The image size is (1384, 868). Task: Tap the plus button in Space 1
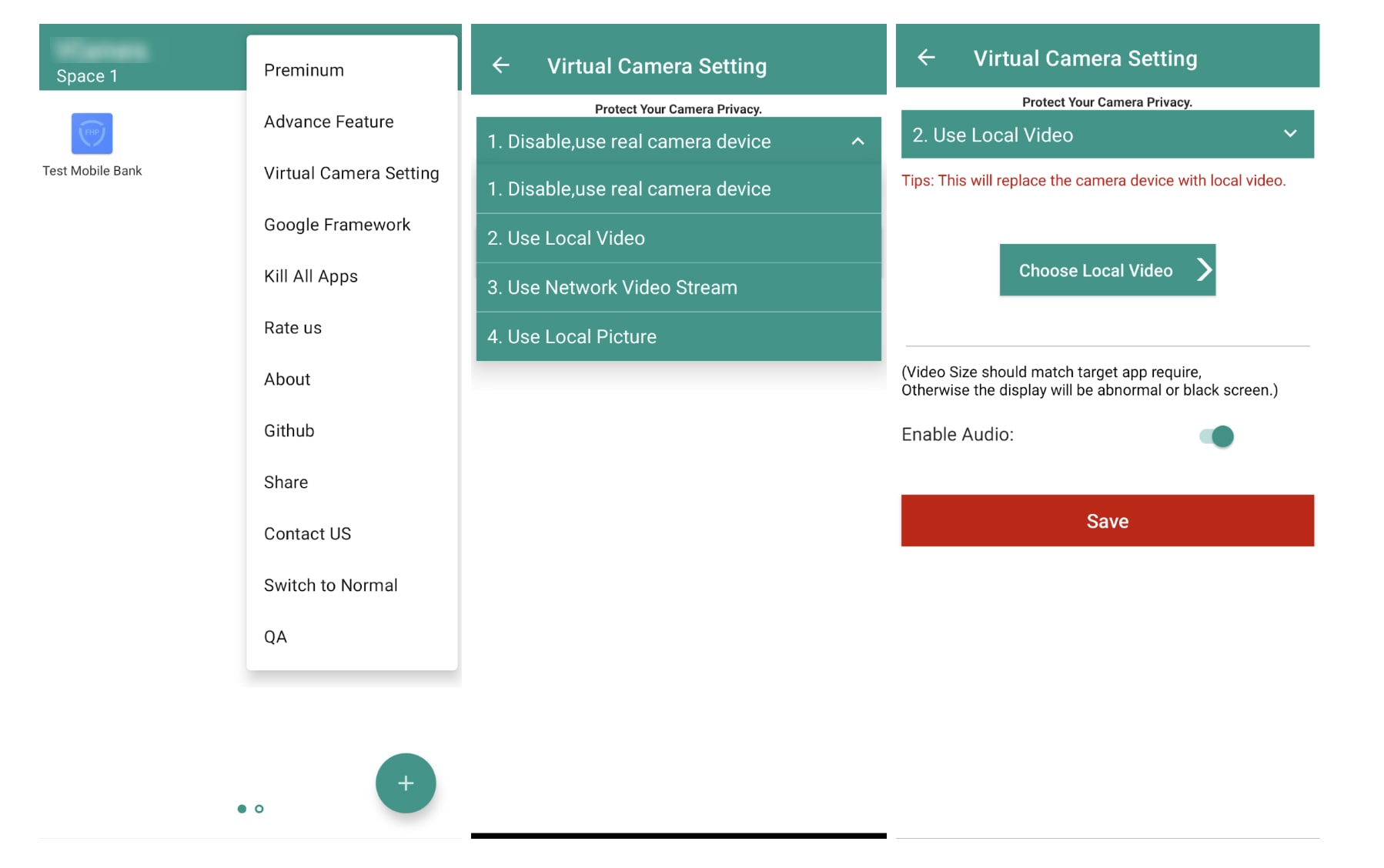pyautogui.click(x=405, y=783)
